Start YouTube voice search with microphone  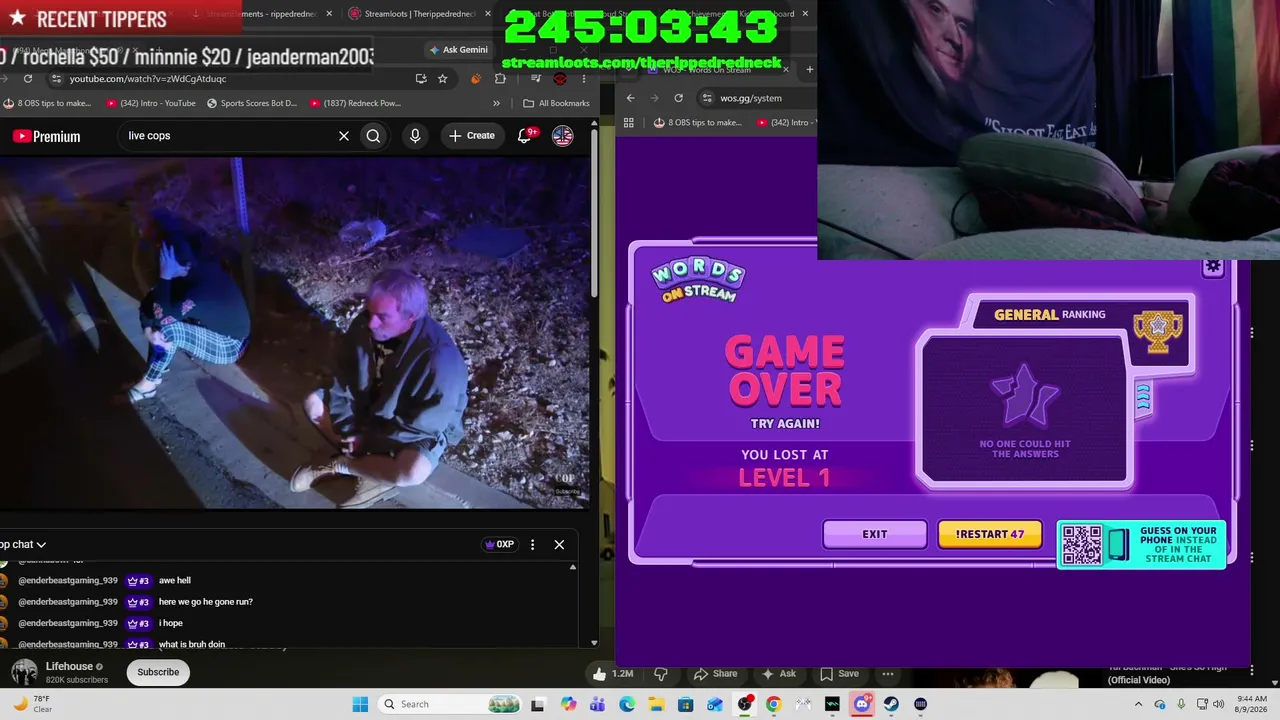coord(415,136)
